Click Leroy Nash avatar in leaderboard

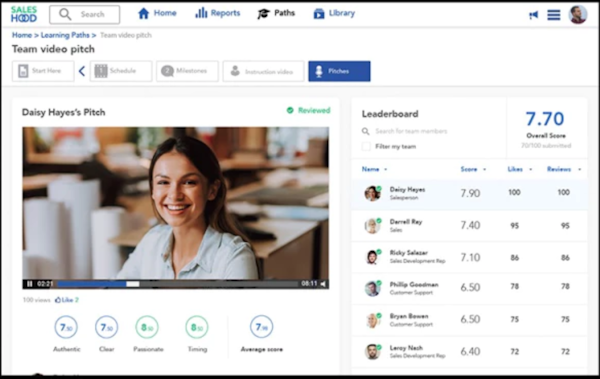pyautogui.click(x=372, y=351)
